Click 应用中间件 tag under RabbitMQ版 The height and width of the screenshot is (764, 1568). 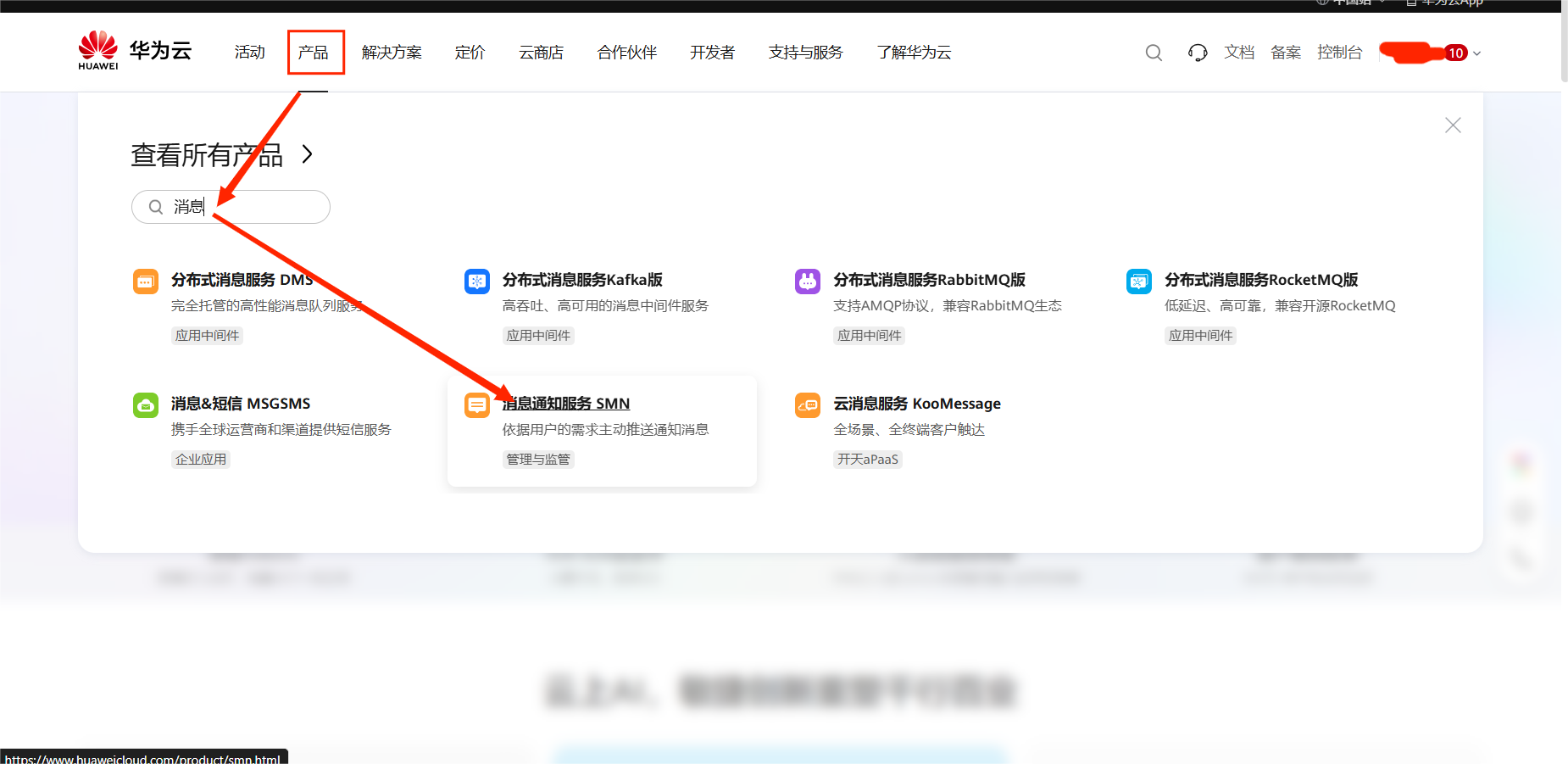coord(870,336)
